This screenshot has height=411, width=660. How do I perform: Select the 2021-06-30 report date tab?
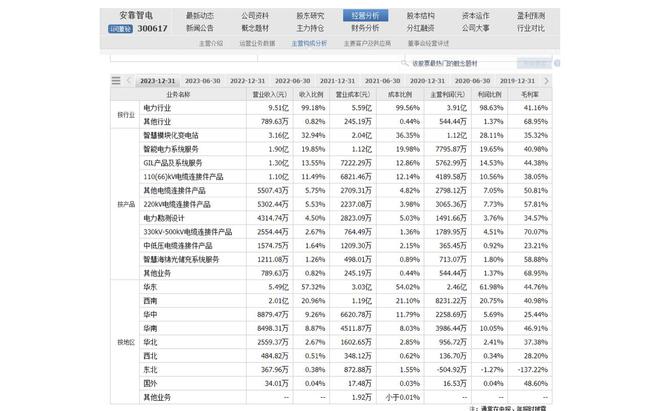tap(383, 81)
